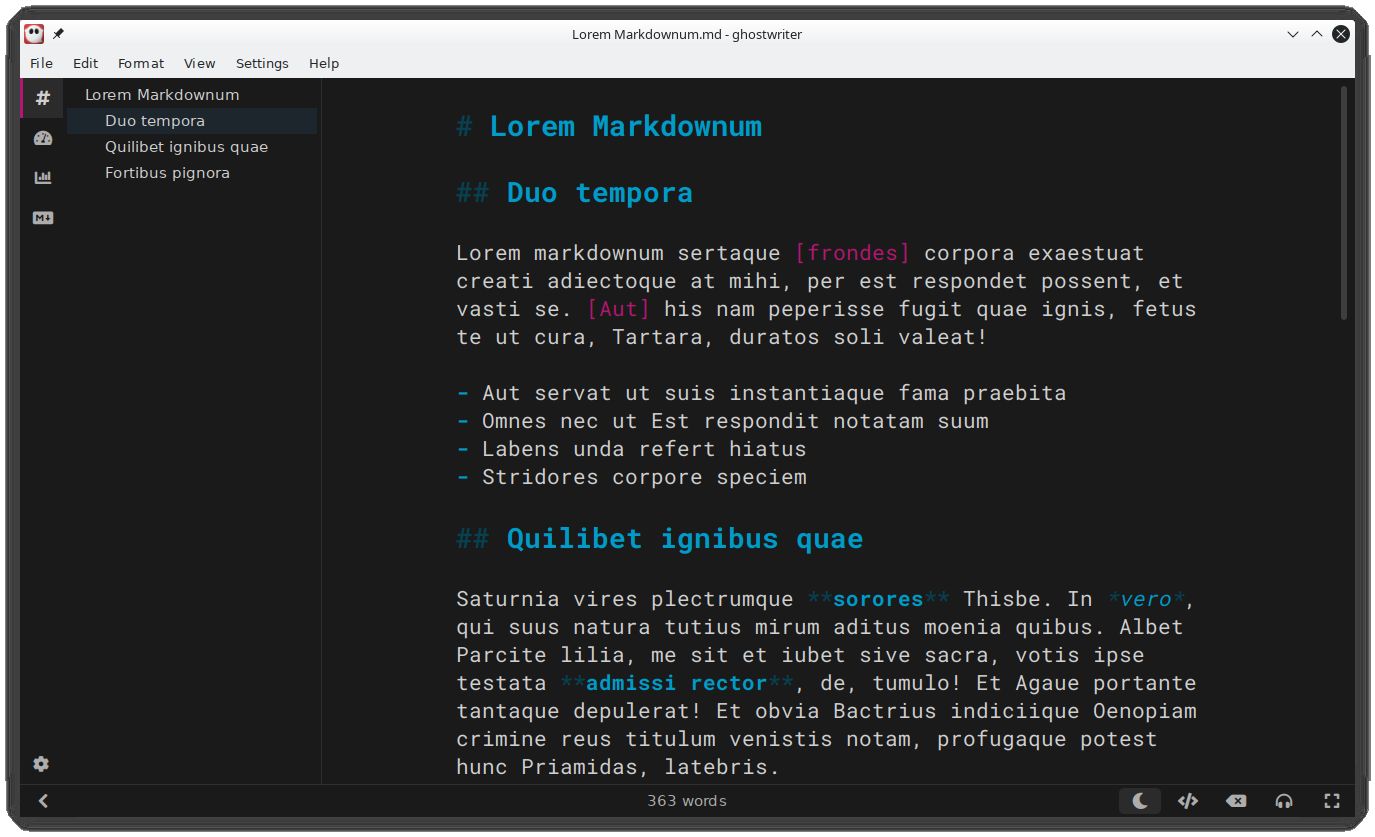This screenshot has height=837, width=1375.
Task: Place cursor in Quilibet ignibus quae heading
Action: click(x=684, y=538)
